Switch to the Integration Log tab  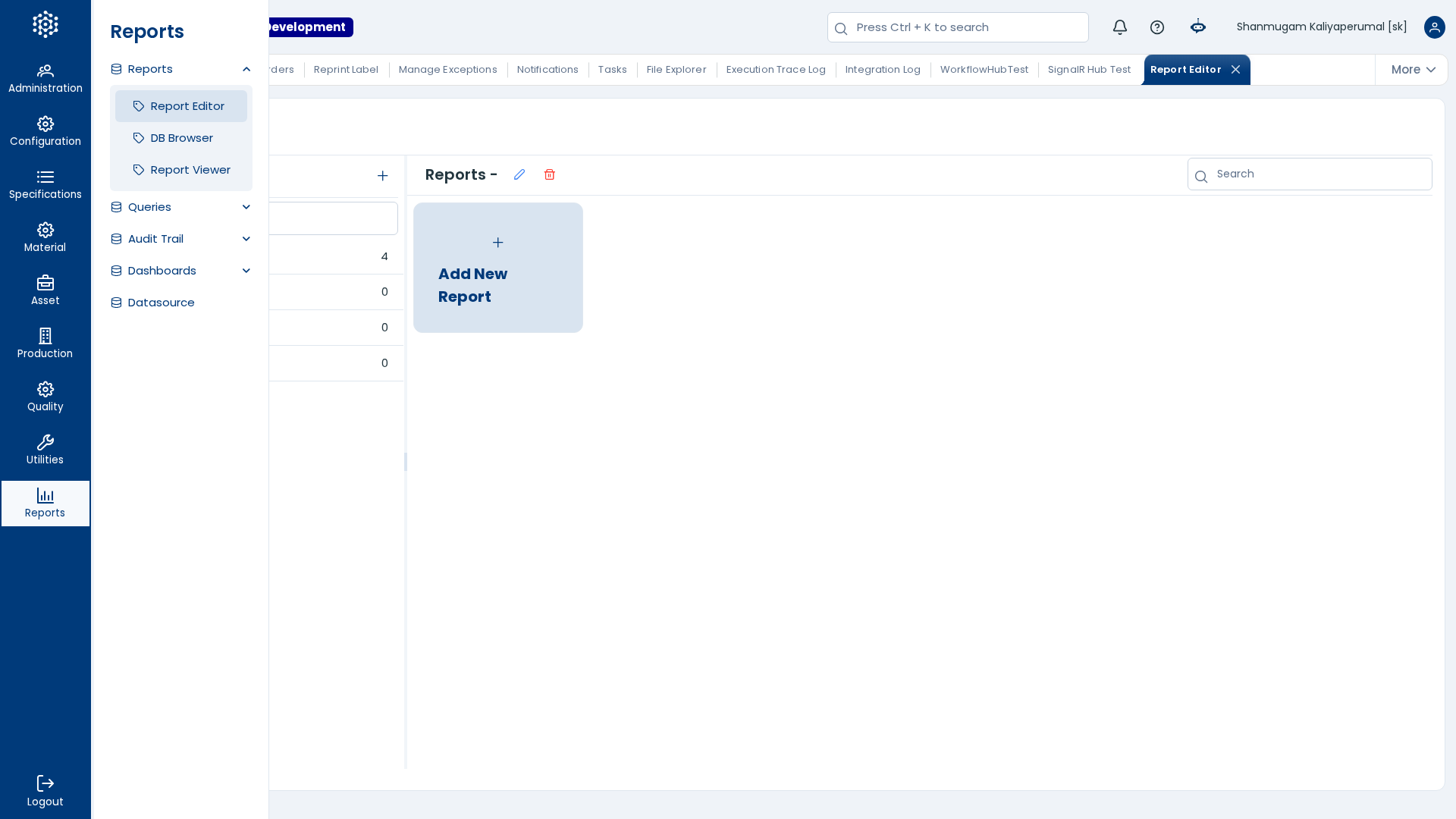tap(883, 70)
